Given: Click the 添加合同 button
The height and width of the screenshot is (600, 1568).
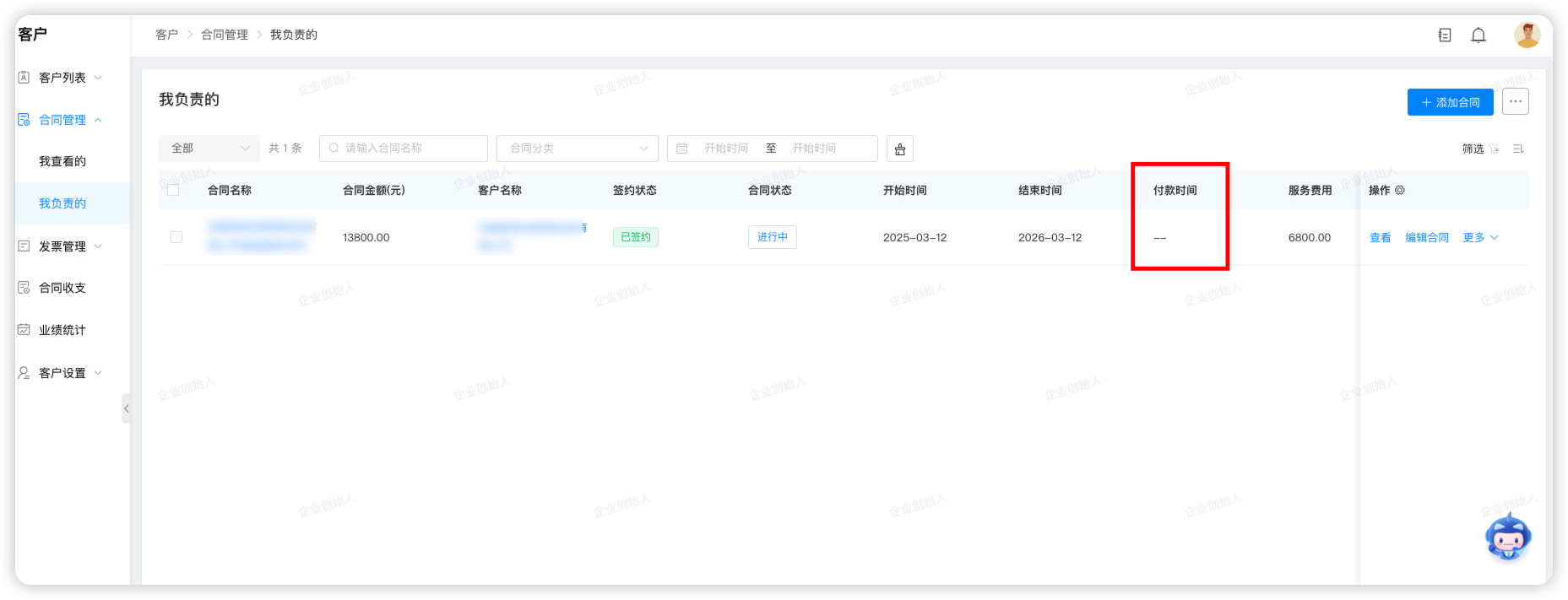Looking at the screenshot, I should (x=1450, y=102).
